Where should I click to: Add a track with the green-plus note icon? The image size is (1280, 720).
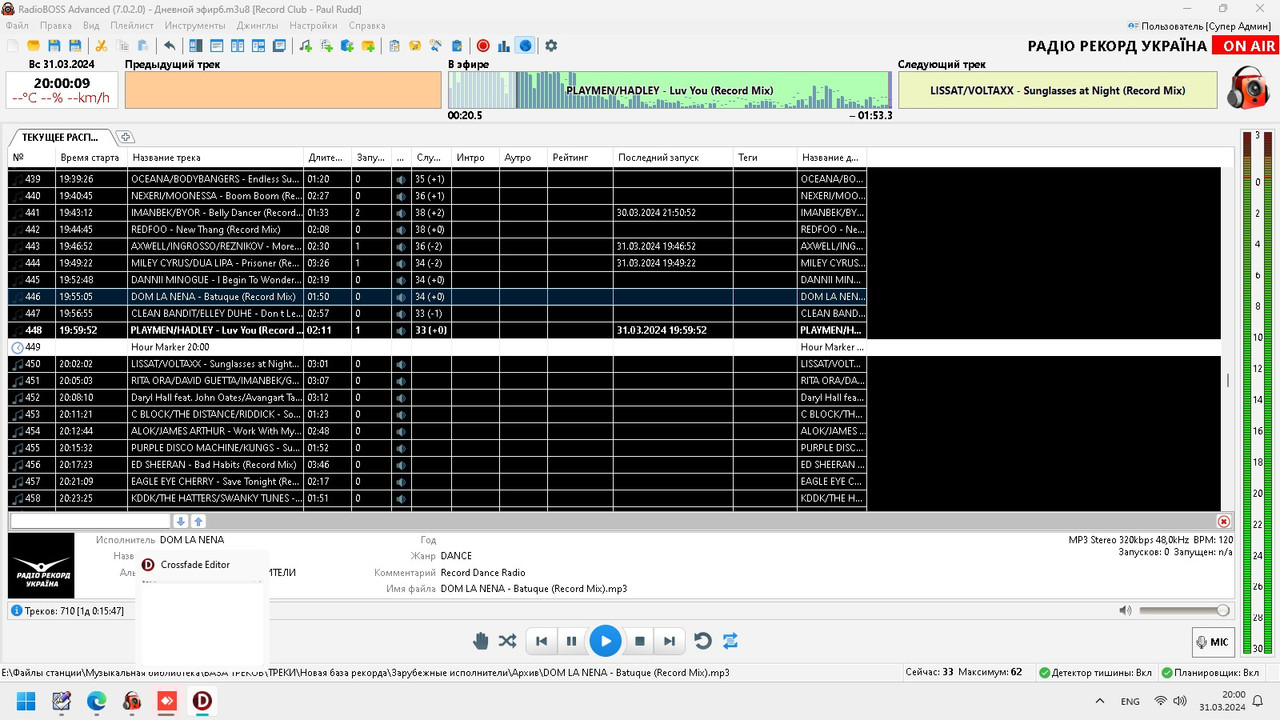pyautogui.click(x=305, y=46)
